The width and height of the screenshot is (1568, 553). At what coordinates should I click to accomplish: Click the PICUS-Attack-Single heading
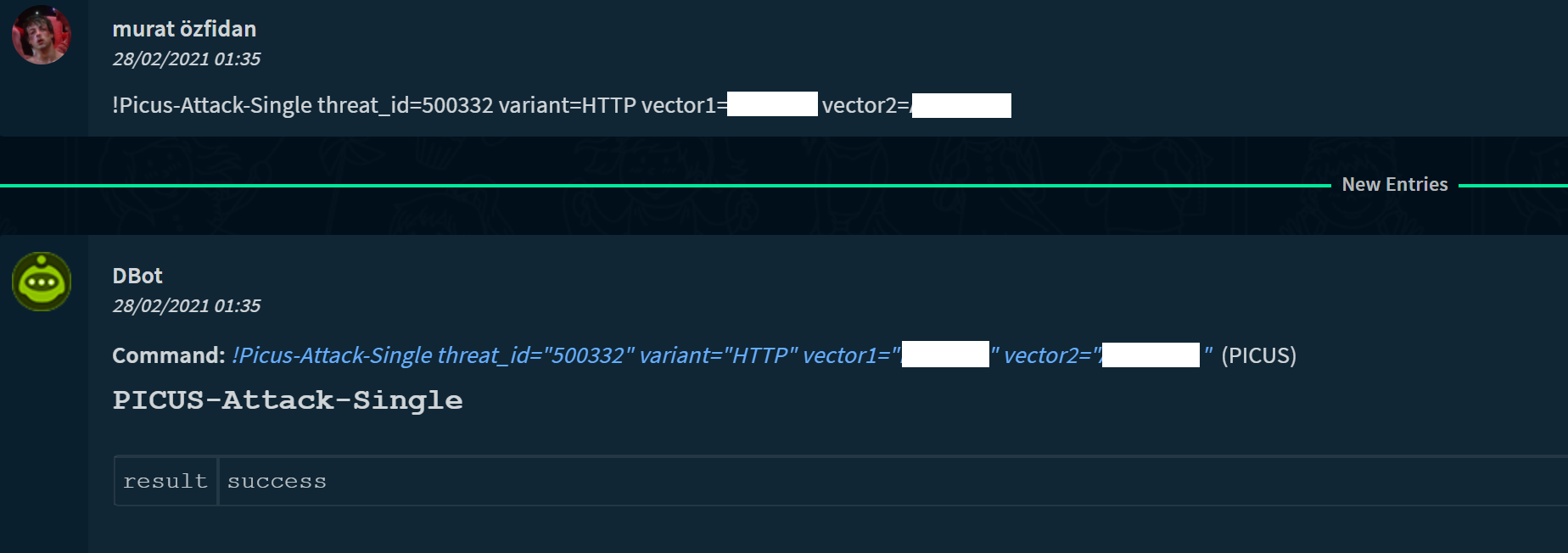[288, 400]
